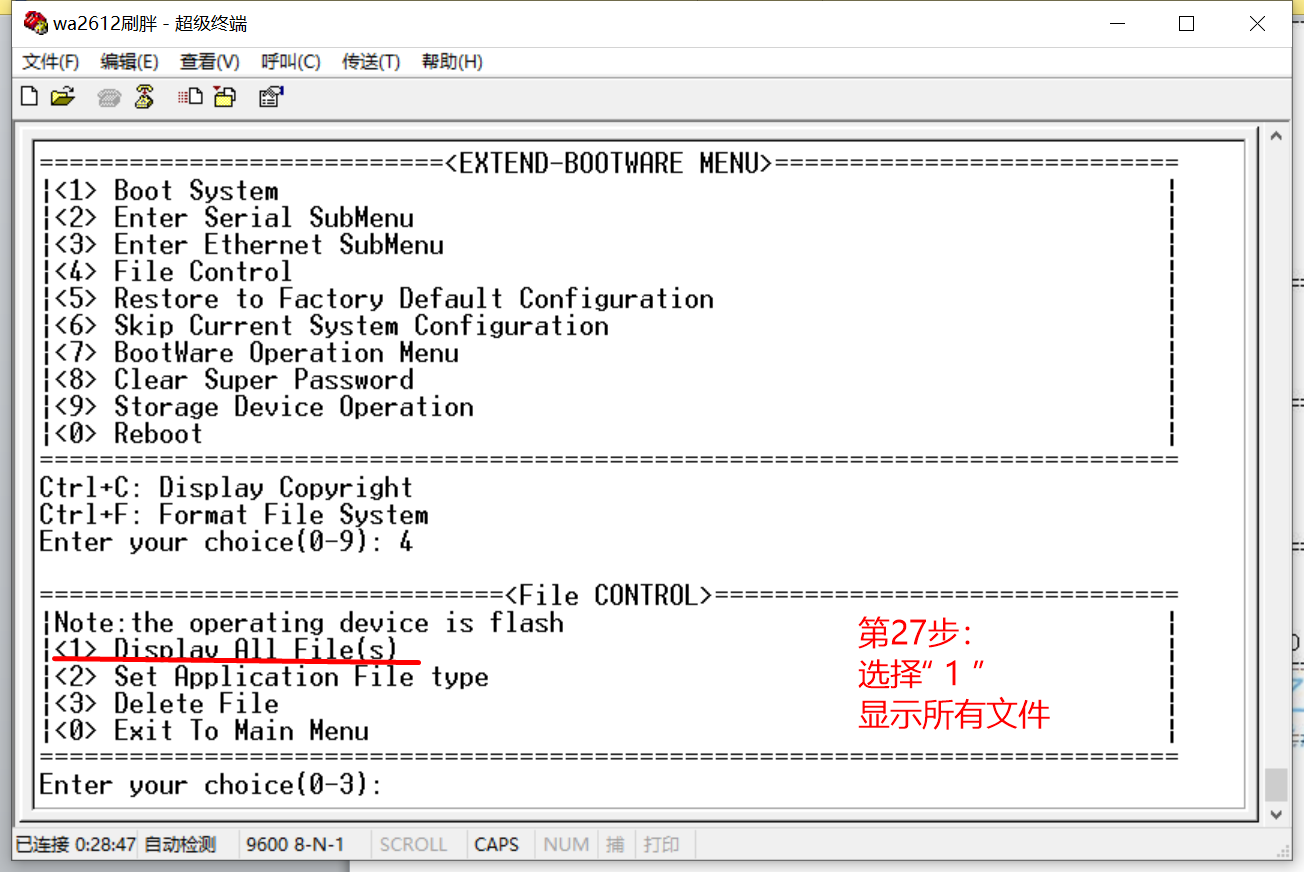The height and width of the screenshot is (872, 1304).
Task: Open the 文件(F) menu
Action: pyautogui.click(x=51, y=62)
